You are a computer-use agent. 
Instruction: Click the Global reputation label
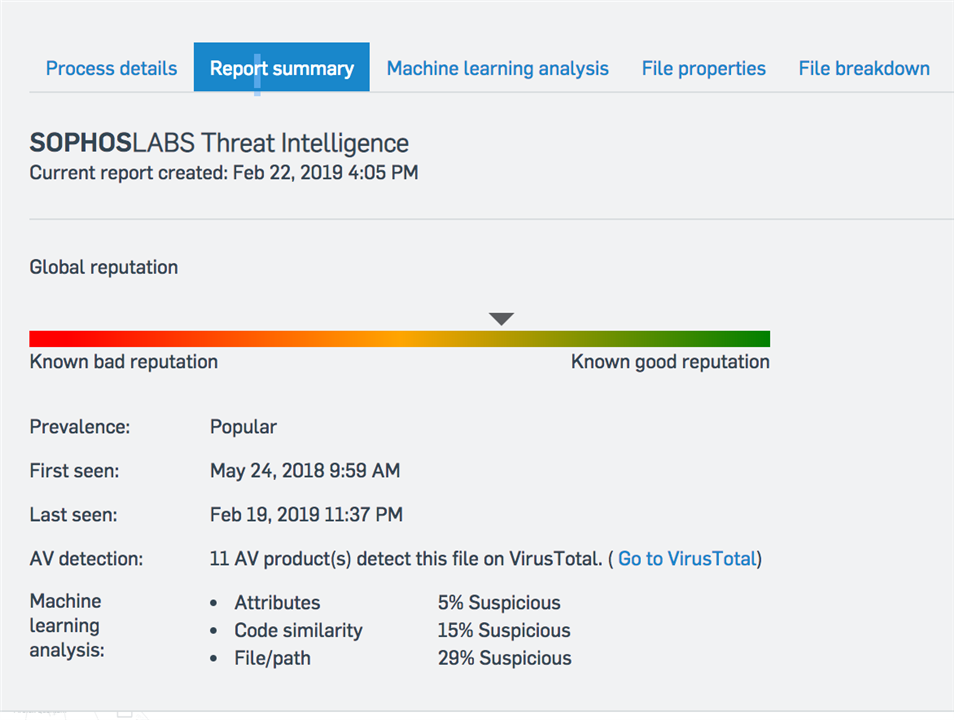(104, 267)
